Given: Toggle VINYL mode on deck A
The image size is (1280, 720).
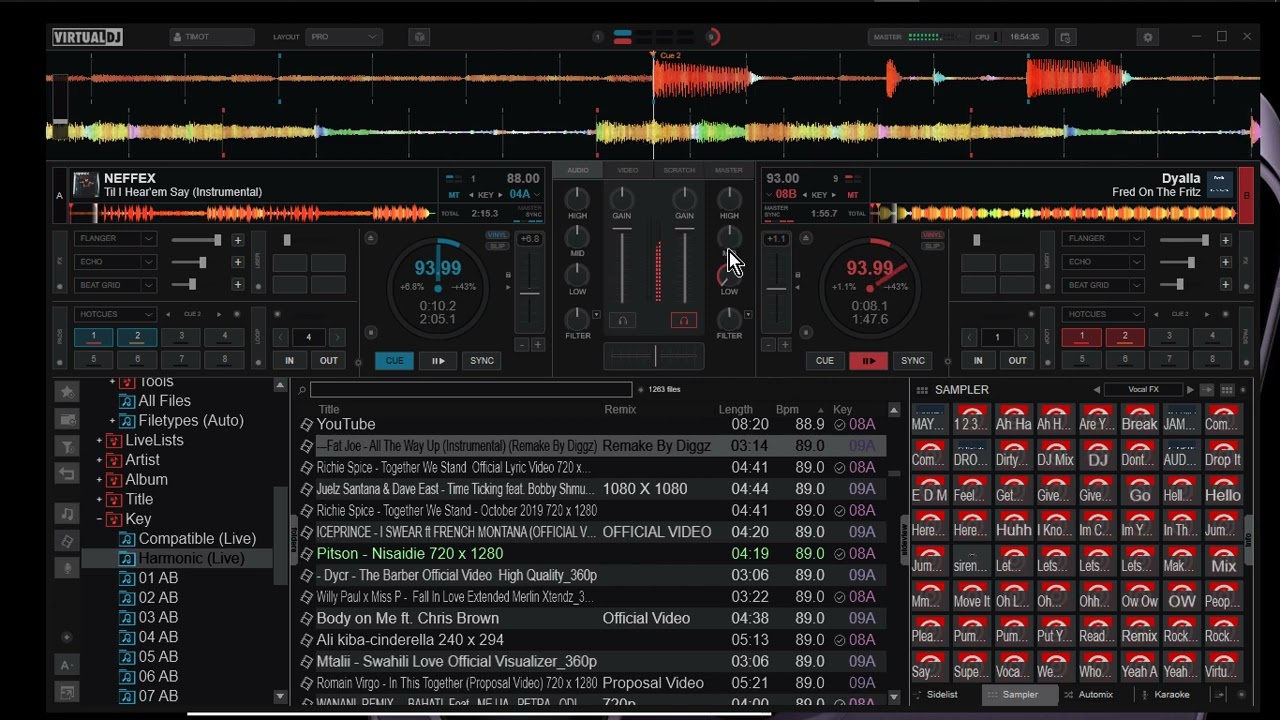Looking at the screenshot, I should [497, 235].
